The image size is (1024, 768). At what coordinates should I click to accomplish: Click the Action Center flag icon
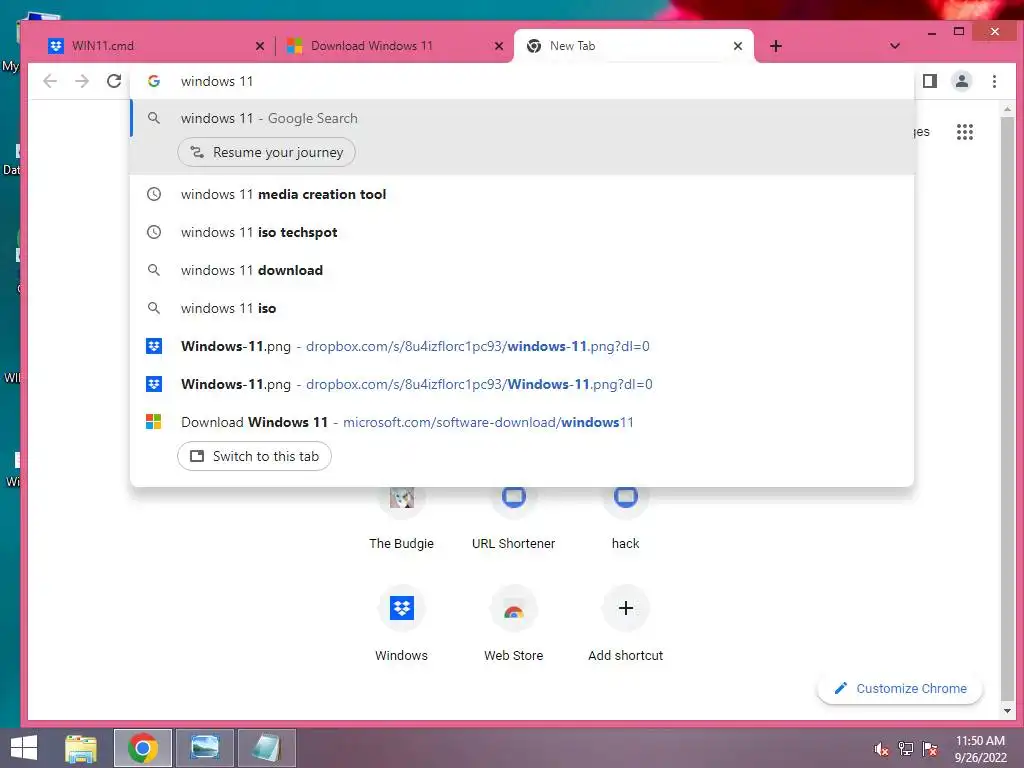click(x=930, y=749)
